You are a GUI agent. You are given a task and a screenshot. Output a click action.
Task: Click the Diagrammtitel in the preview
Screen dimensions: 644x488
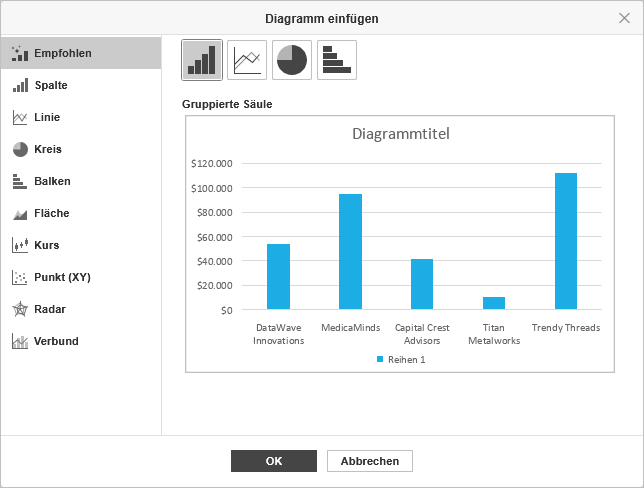400,134
